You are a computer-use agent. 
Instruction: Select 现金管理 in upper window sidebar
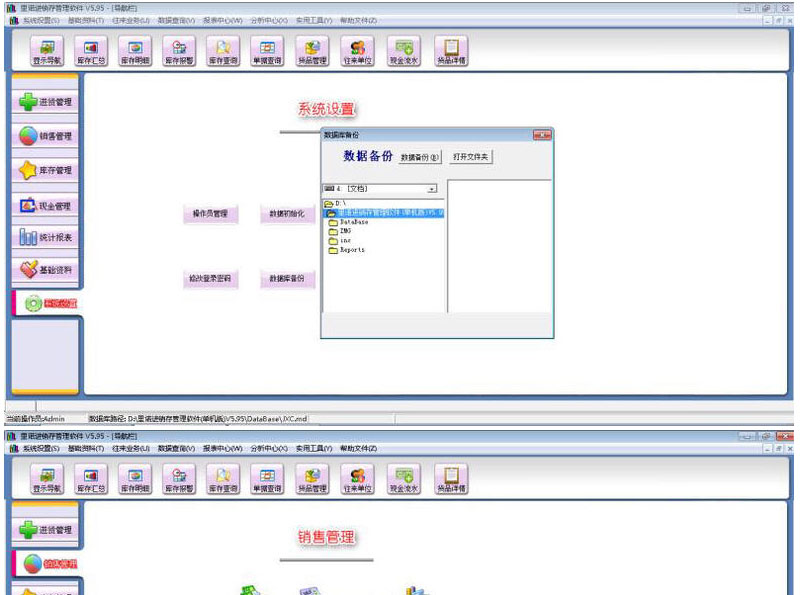(x=45, y=206)
